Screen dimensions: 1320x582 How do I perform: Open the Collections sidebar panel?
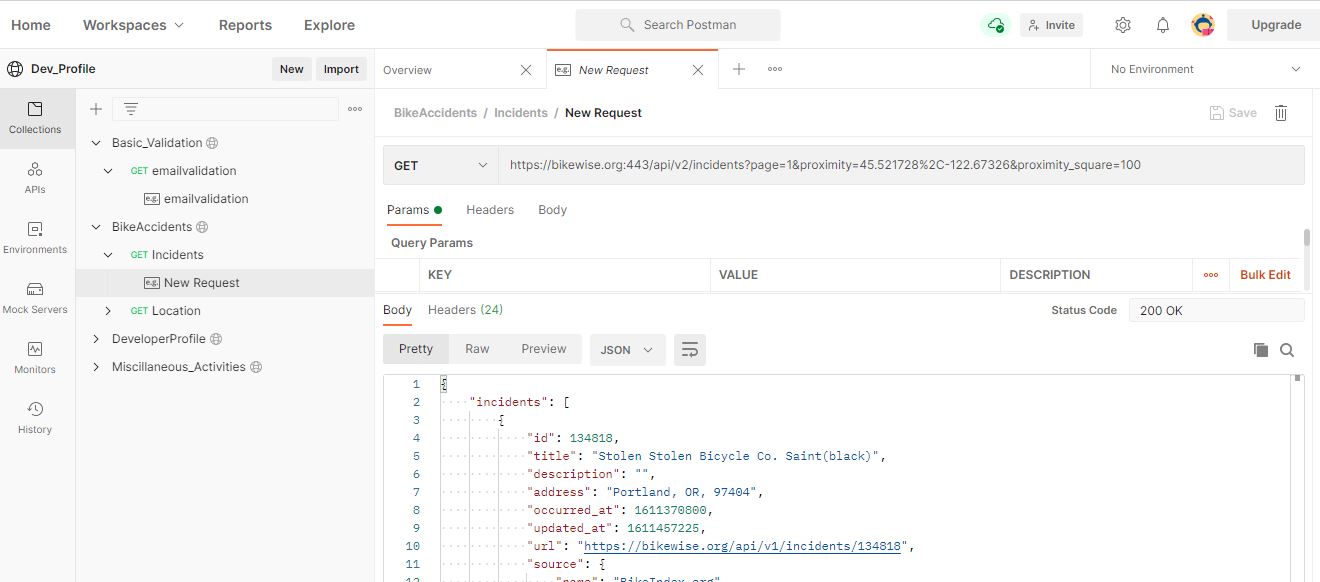[x=36, y=118]
